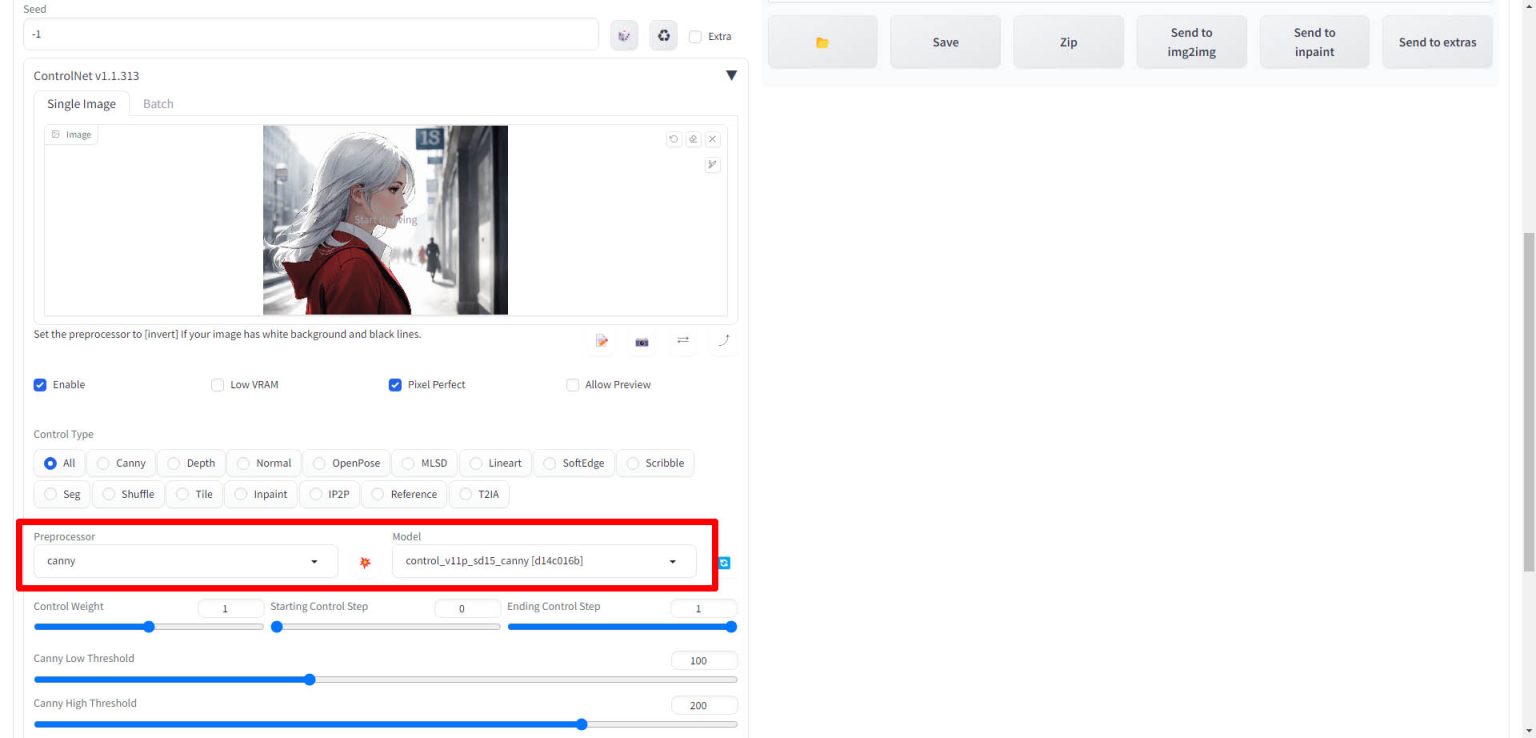Click the Canny Low Threshold slider handle
The image size is (1536, 738).
pyautogui.click(x=309, y=680)
